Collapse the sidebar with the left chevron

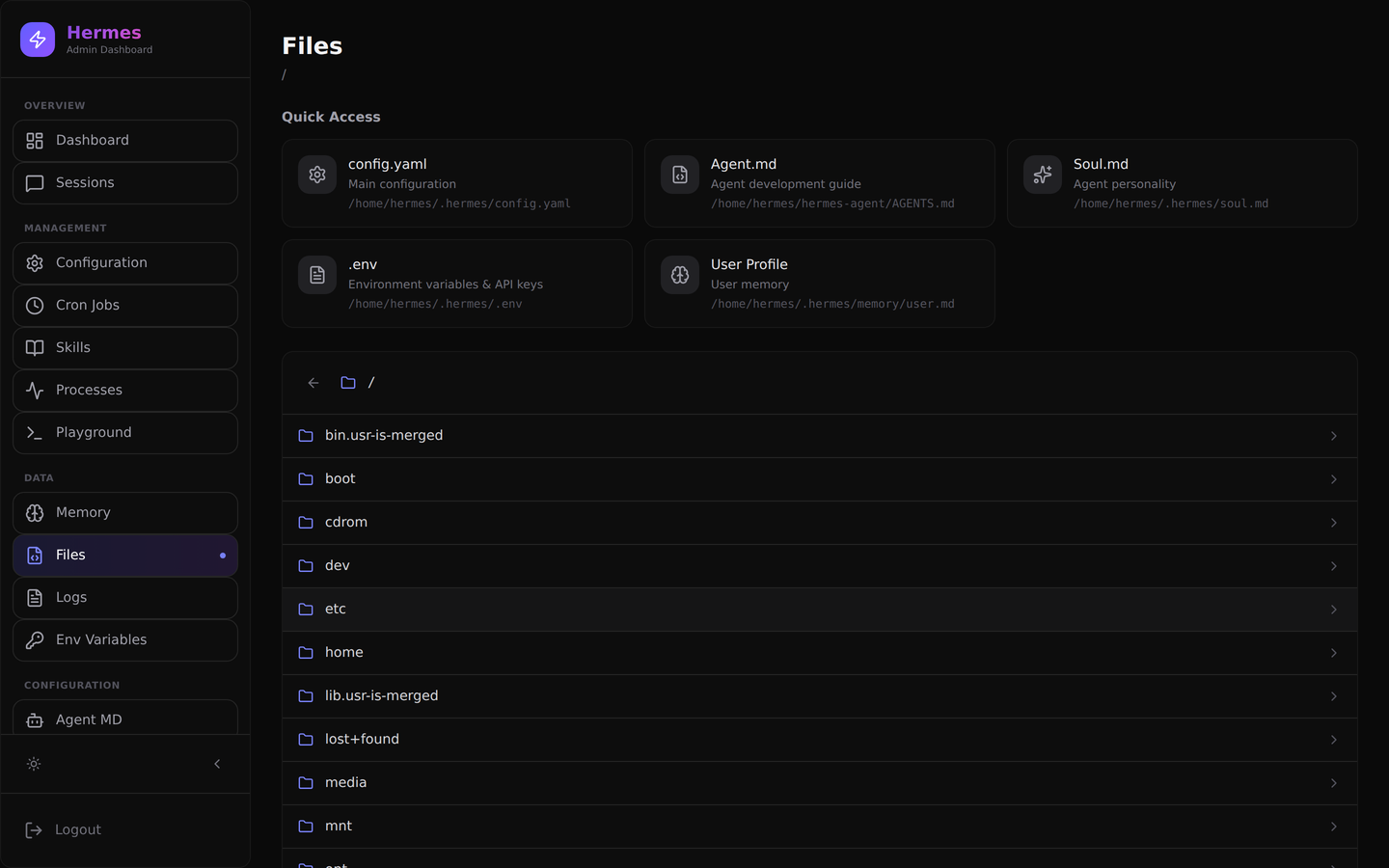(x=217, y=764)
